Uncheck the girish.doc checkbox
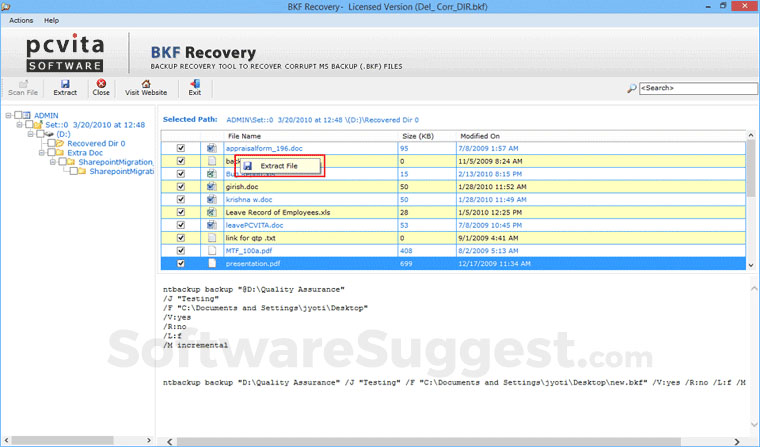 click(x=181, y=186)
